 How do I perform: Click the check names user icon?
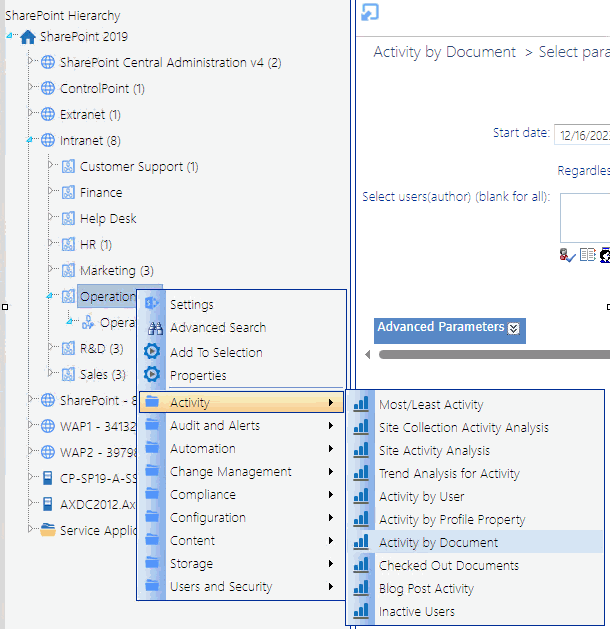[x=567, y=255]
